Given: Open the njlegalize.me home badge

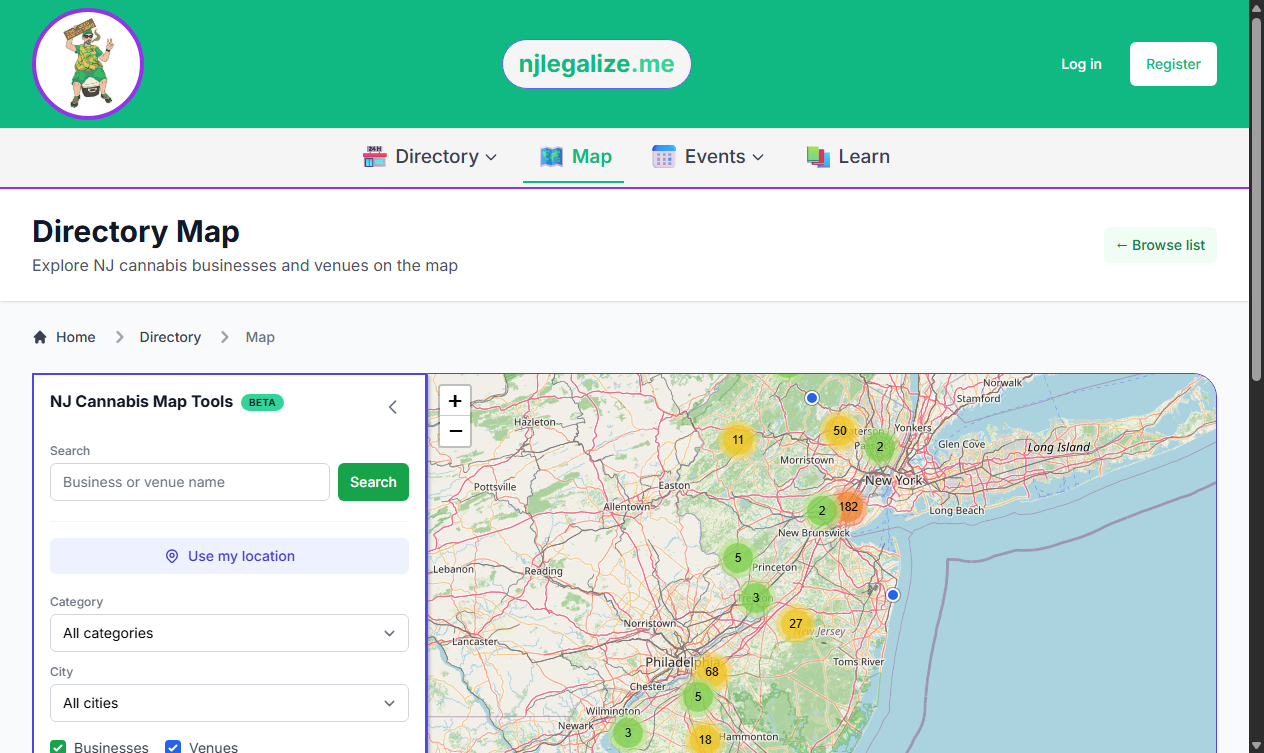Looking at the screenshot, I should [596, 64].
